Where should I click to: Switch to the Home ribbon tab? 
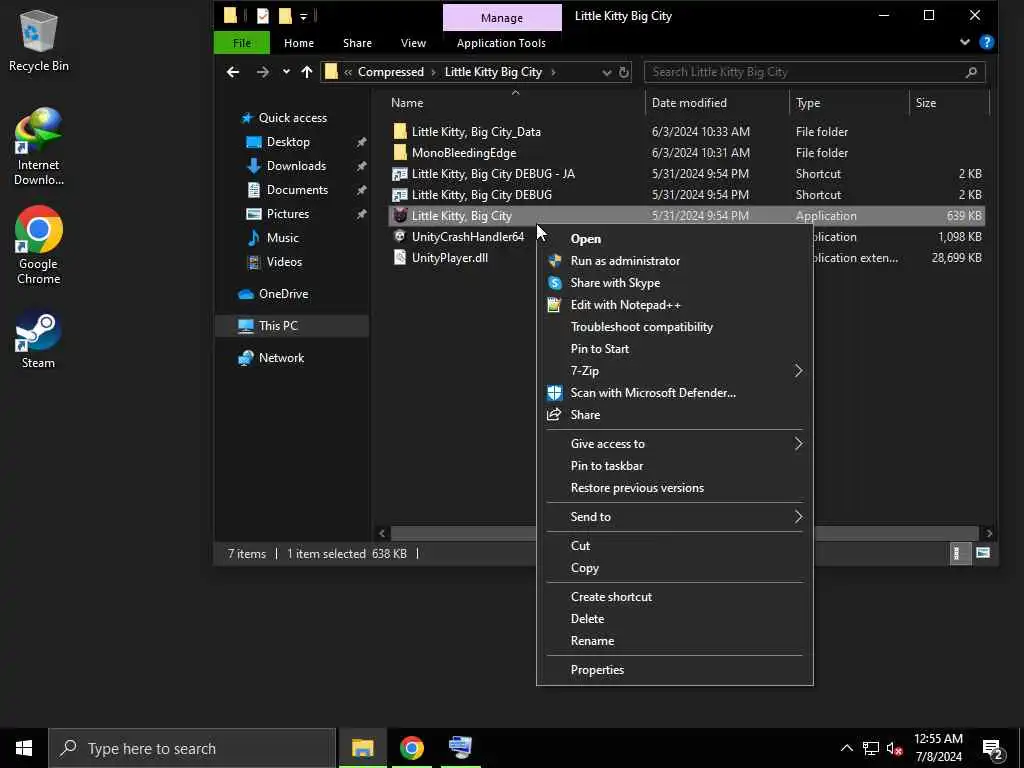(298, 43)
